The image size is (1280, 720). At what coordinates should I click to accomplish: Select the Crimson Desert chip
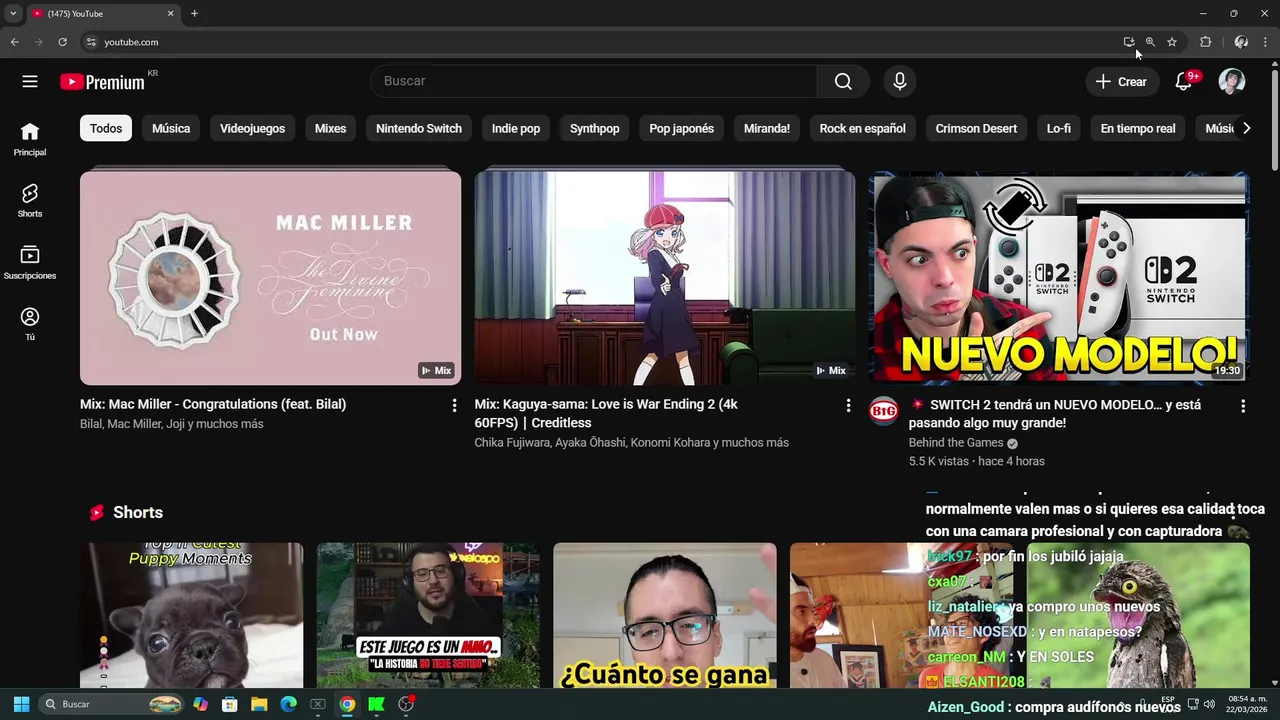pos(976,128)
